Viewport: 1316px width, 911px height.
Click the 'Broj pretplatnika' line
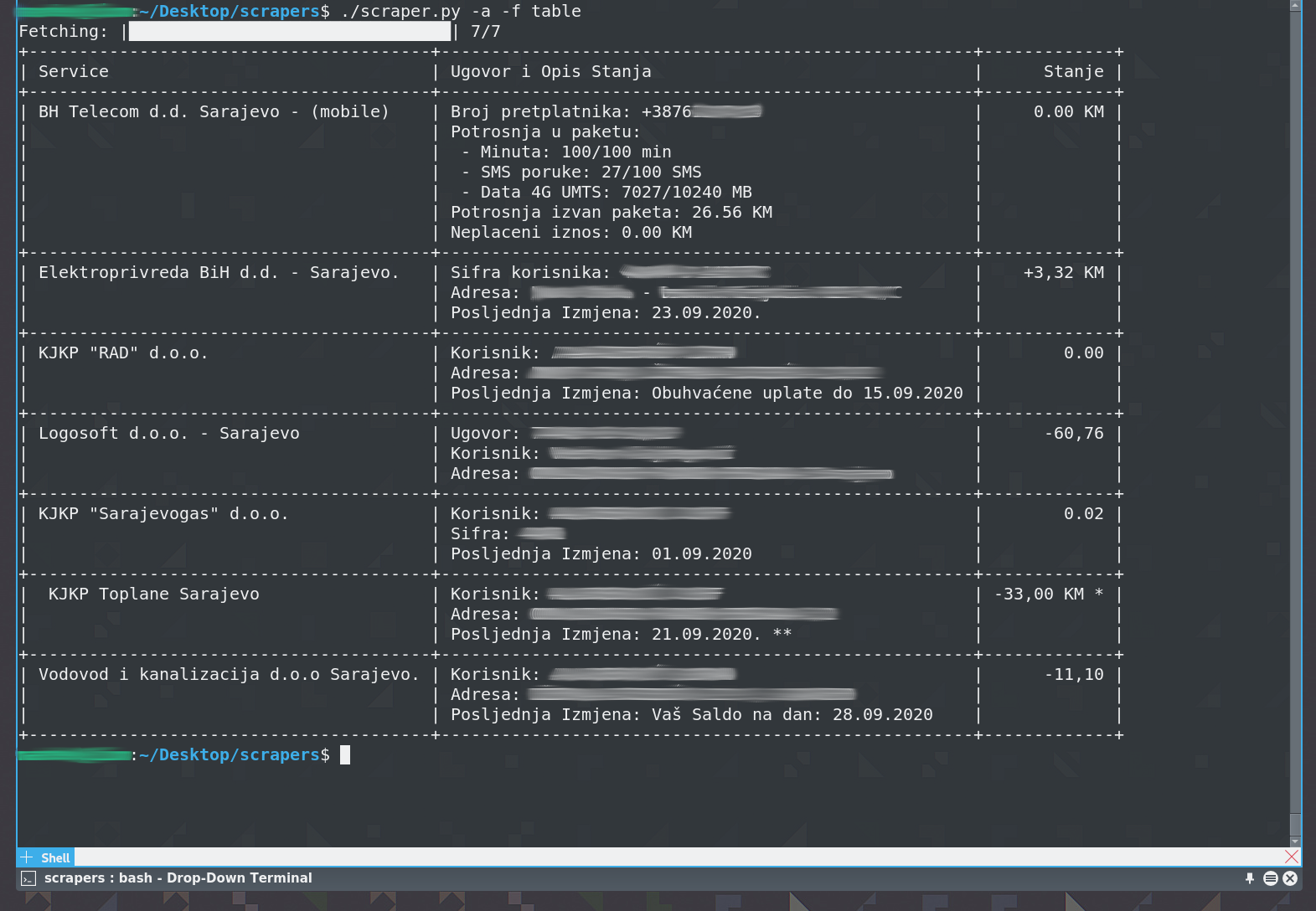coord(606,112)
